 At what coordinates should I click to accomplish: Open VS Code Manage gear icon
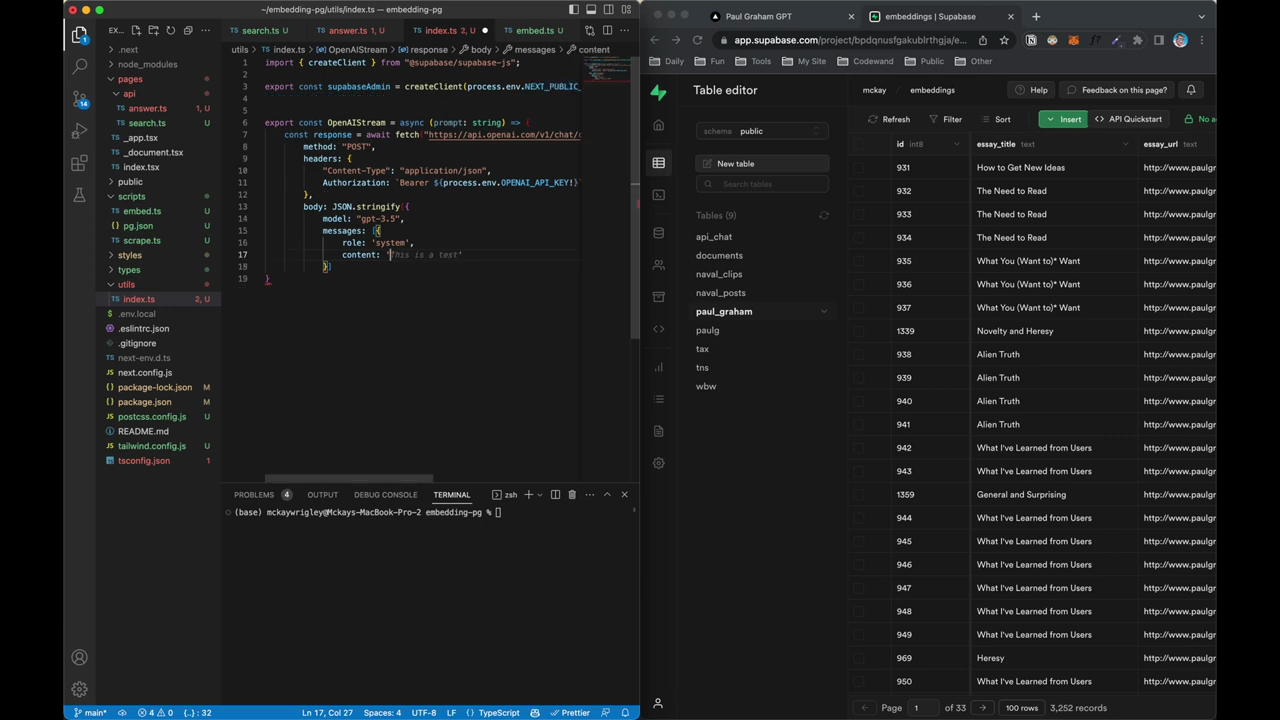pos(79,689)
